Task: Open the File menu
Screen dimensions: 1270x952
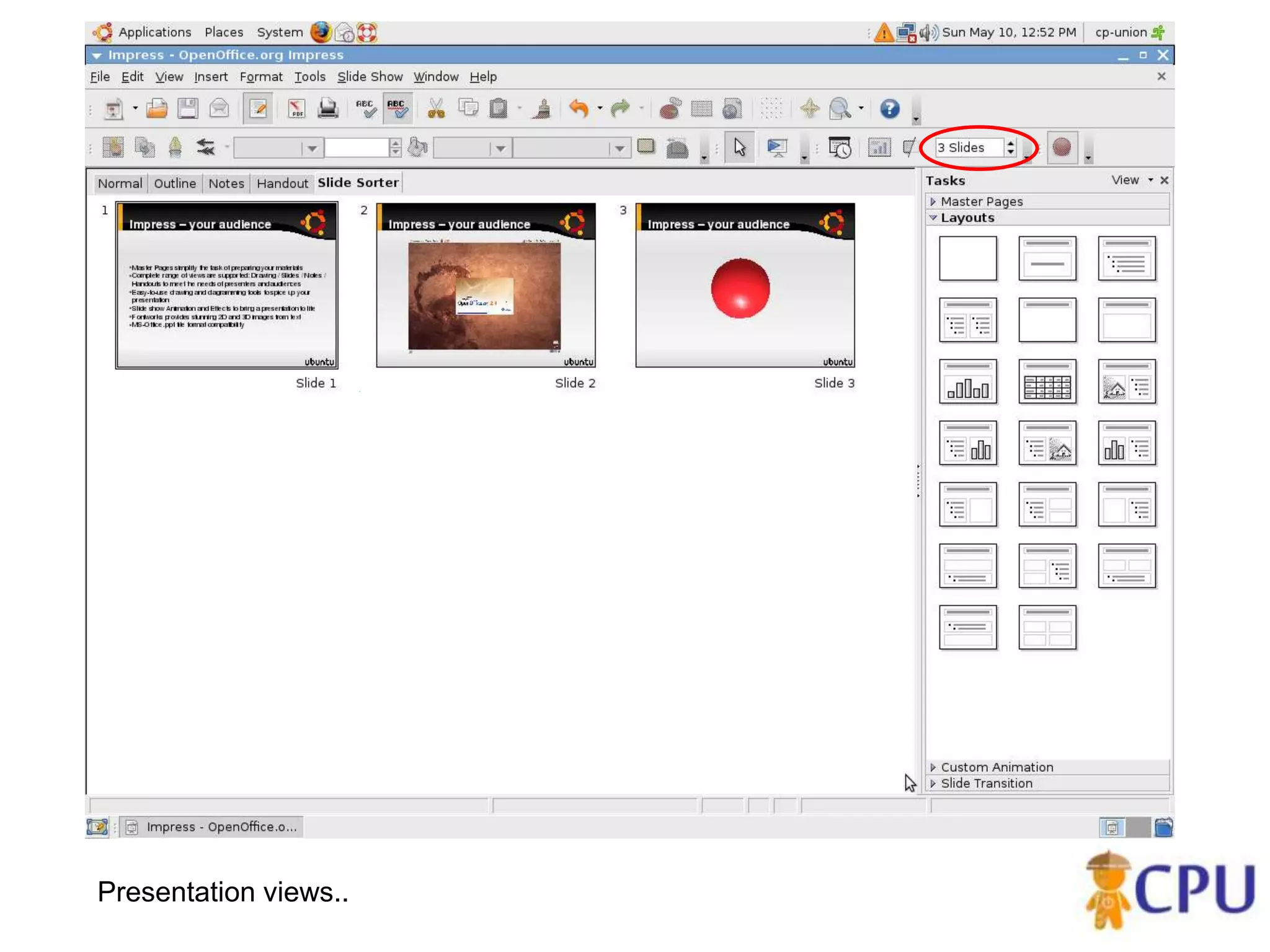Action: (x=100, y=77)
